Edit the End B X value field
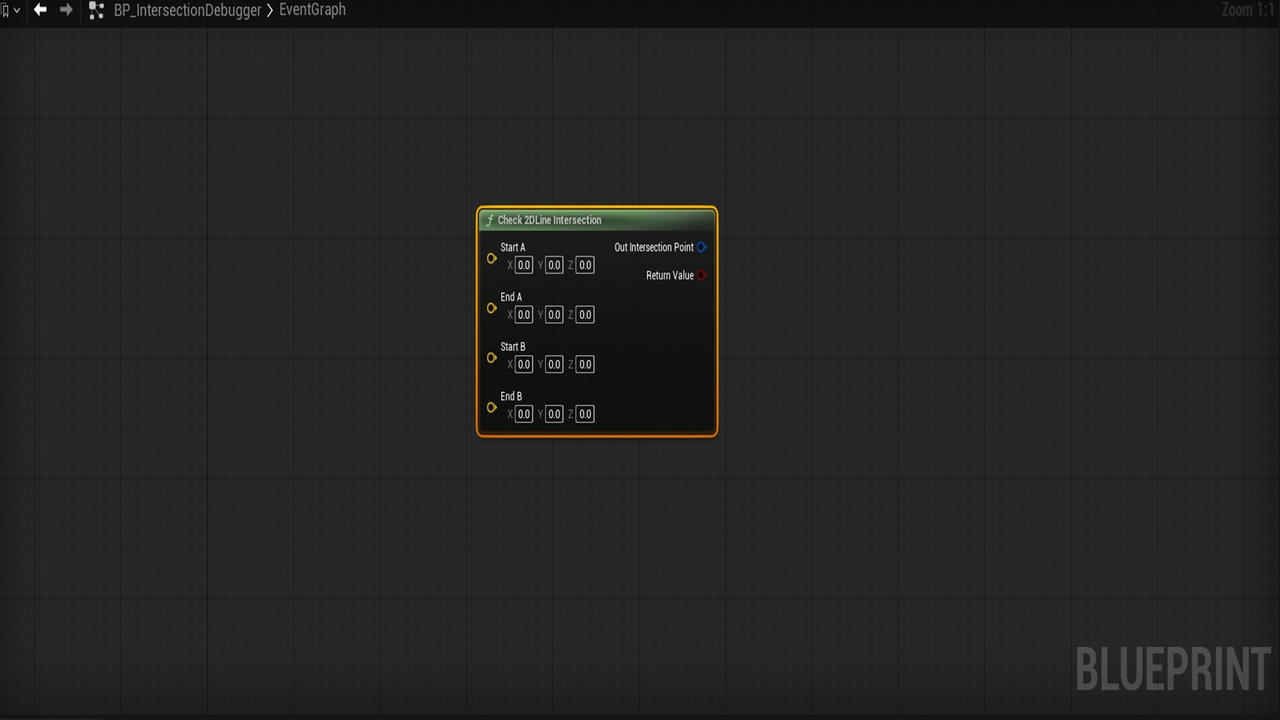 [x=524, y=414]
